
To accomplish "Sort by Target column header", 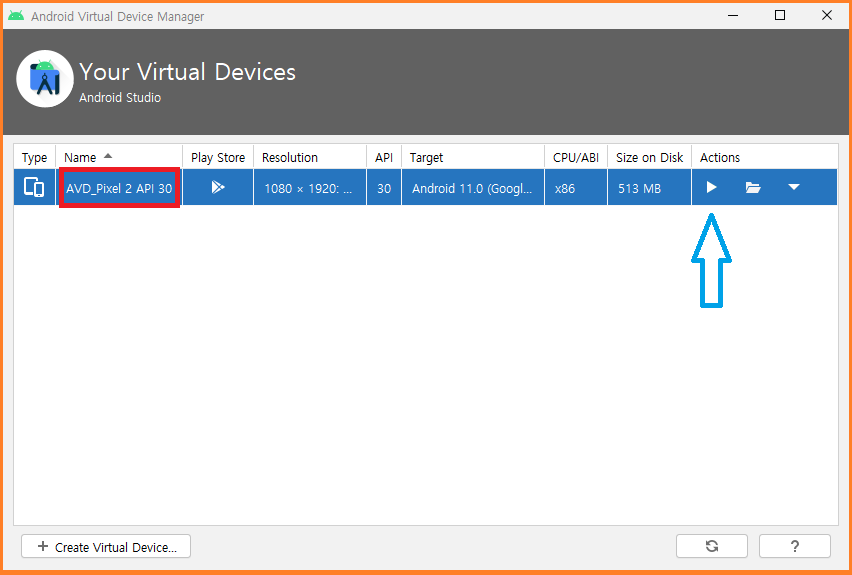I will 473,157.
